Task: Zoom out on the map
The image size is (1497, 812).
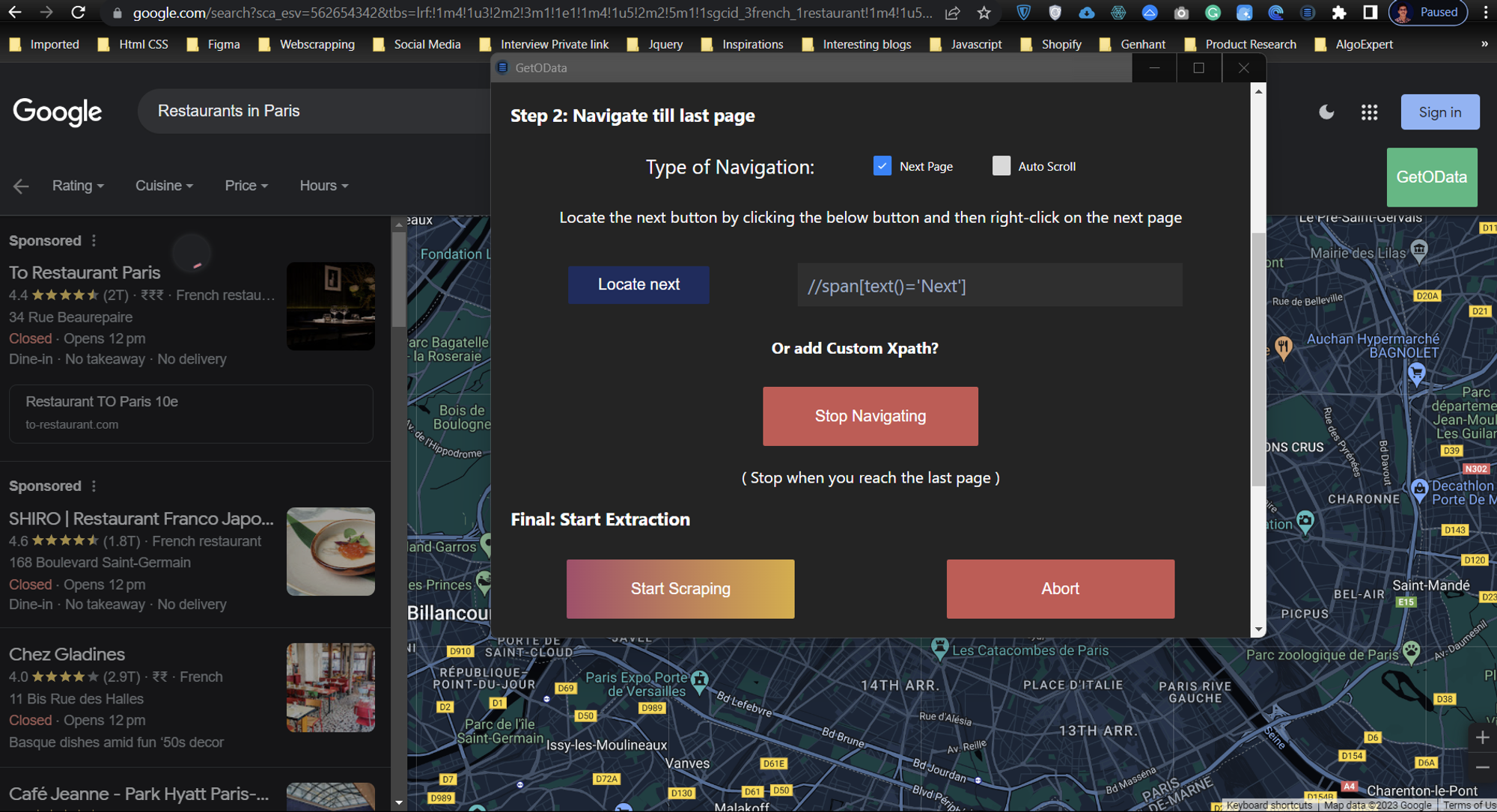Action: pyautogui.click(x=1482, y=768)
